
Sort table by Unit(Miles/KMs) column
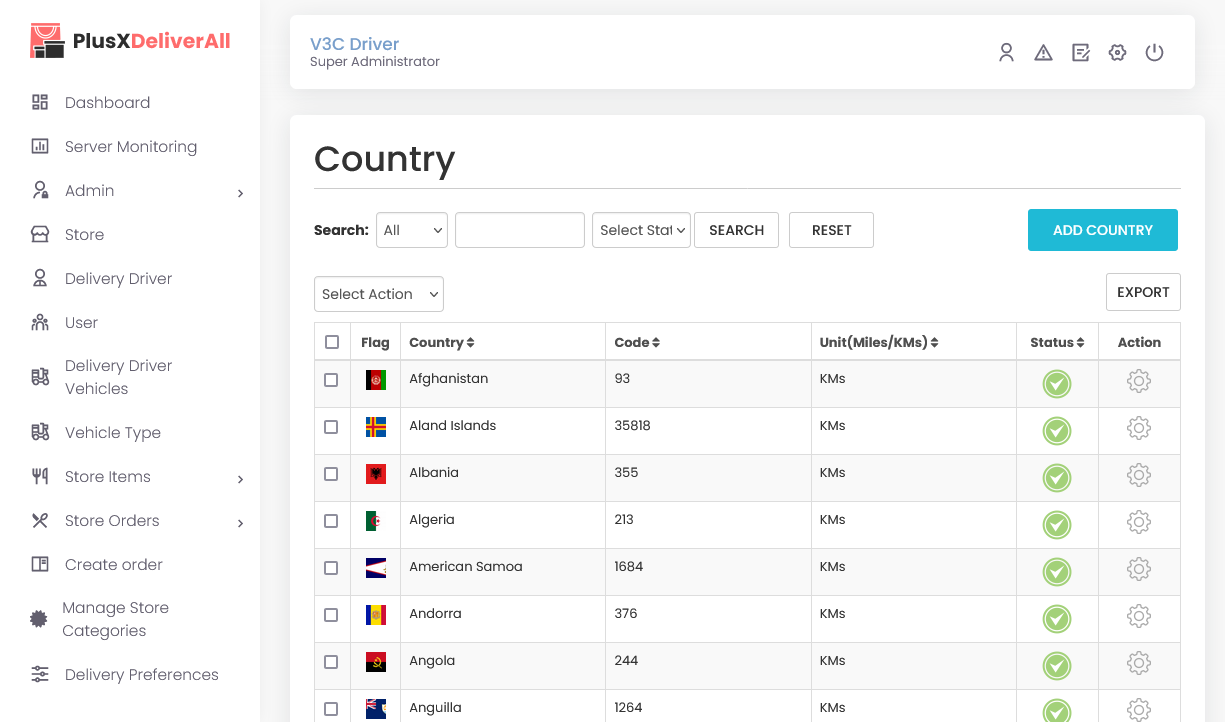click(x=879, y=342)
